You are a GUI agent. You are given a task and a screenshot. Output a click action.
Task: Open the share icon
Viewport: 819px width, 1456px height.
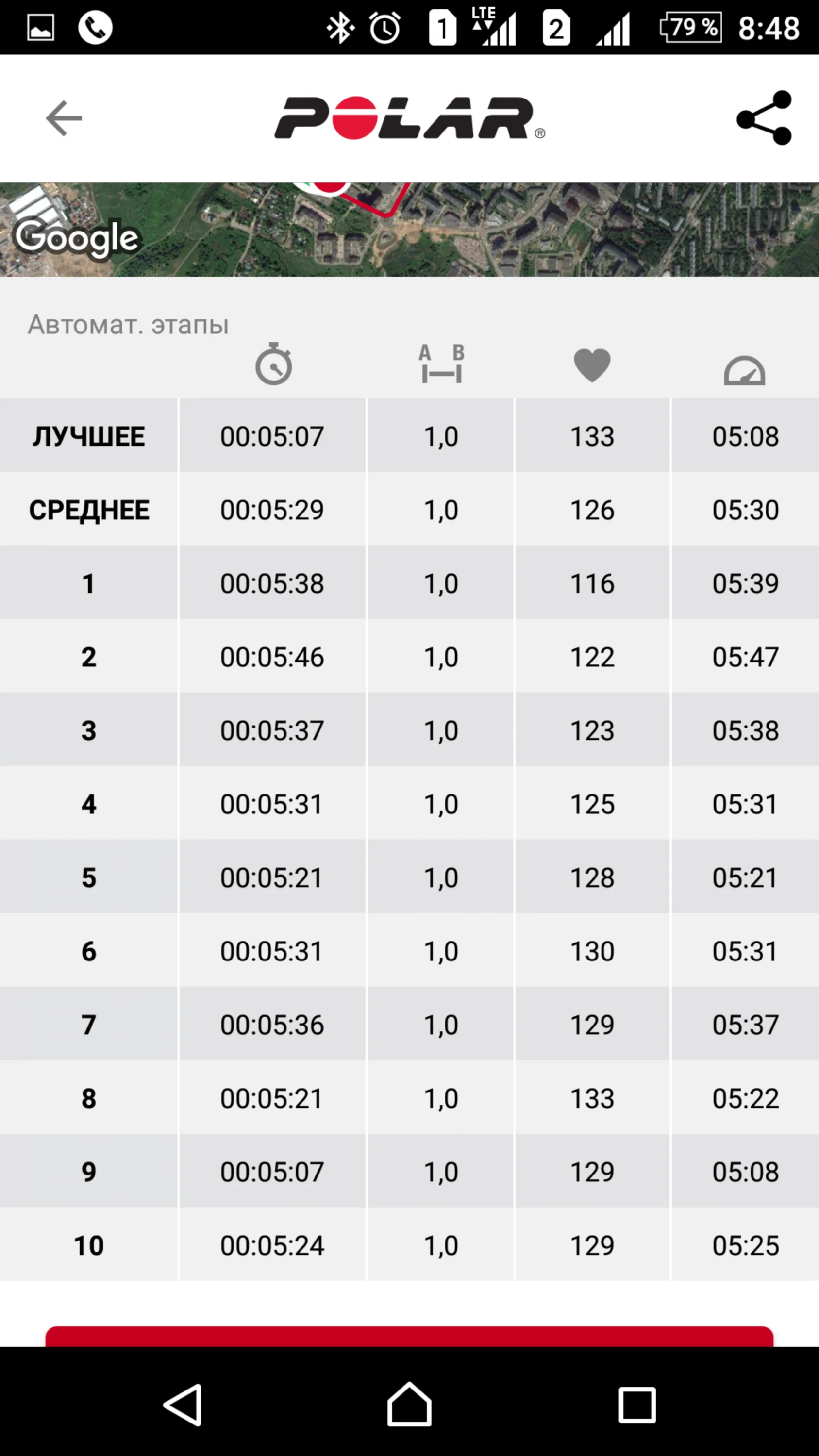coord(764,118)
